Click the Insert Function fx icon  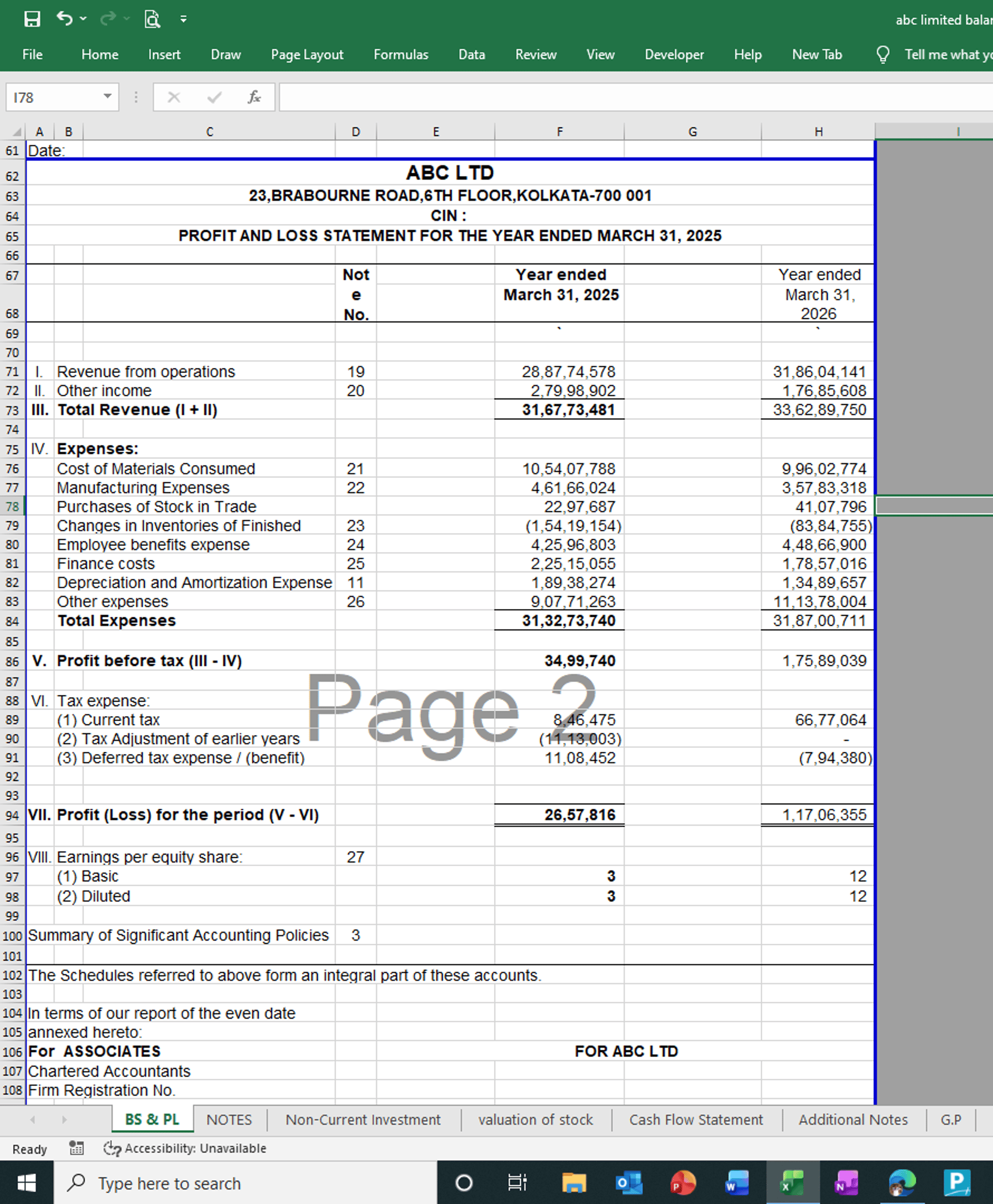coord(254,97)
